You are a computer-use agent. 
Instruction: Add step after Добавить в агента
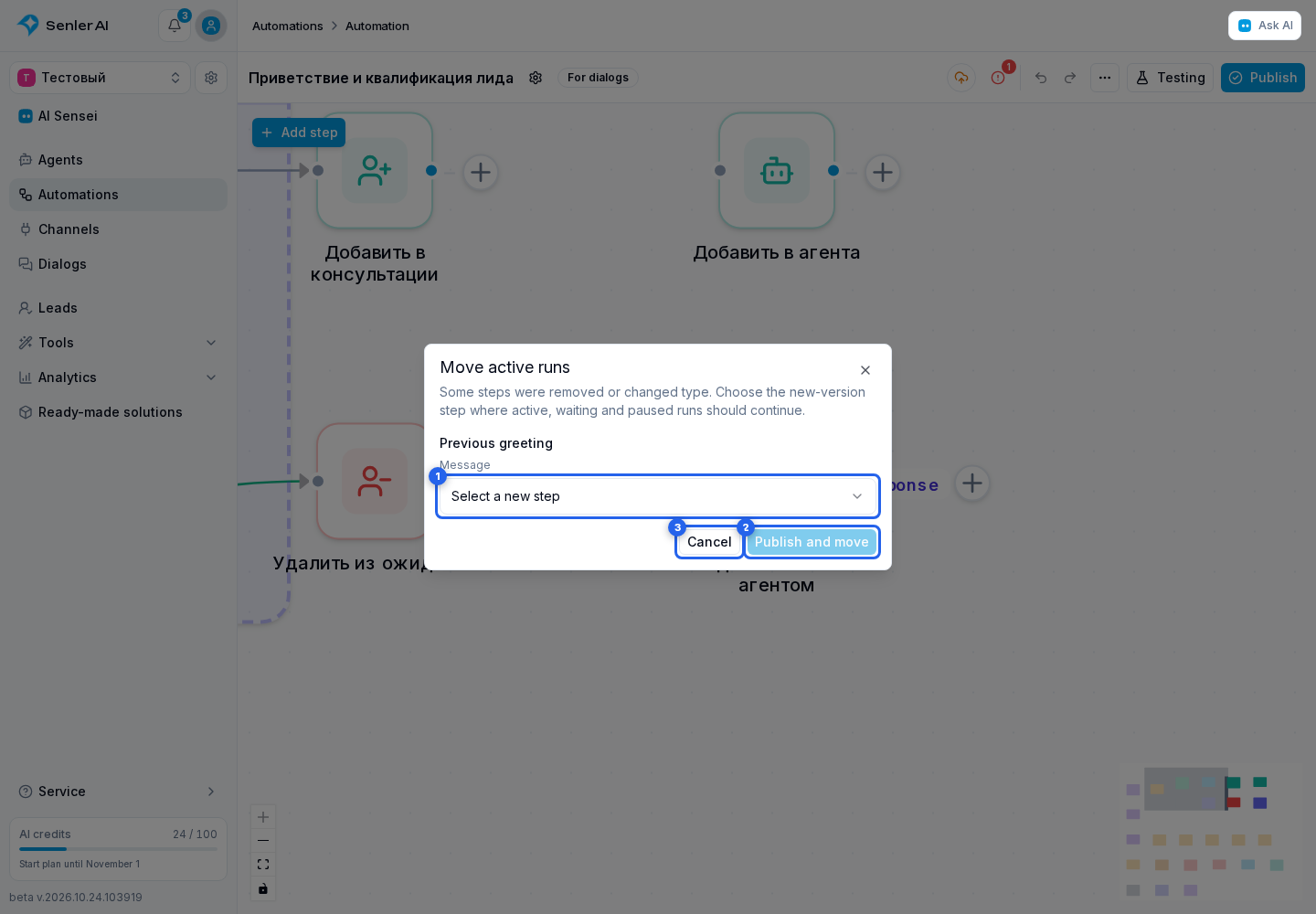click(883, 172)
